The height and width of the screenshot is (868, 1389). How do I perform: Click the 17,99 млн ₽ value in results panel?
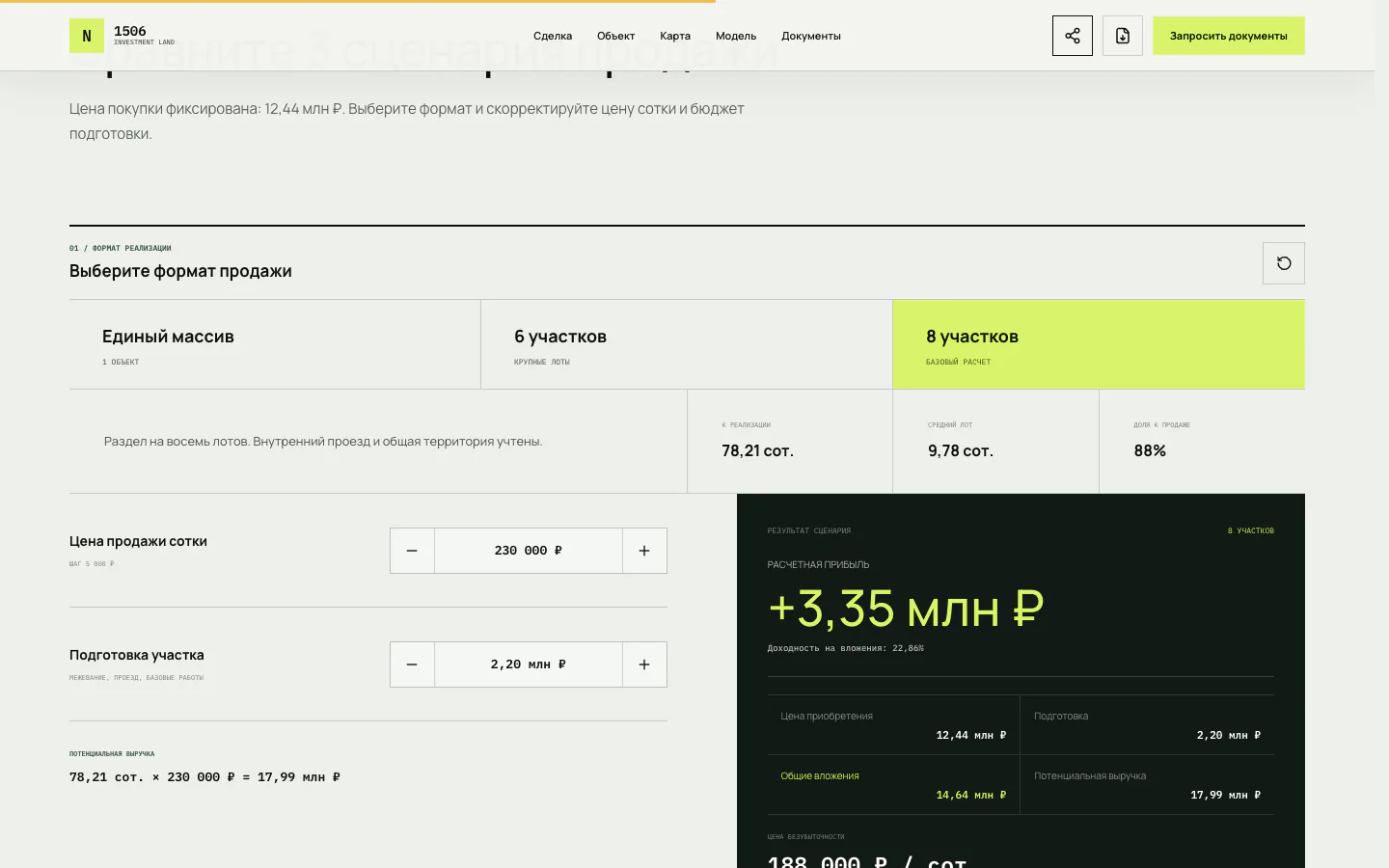[x=1226, y=795]
